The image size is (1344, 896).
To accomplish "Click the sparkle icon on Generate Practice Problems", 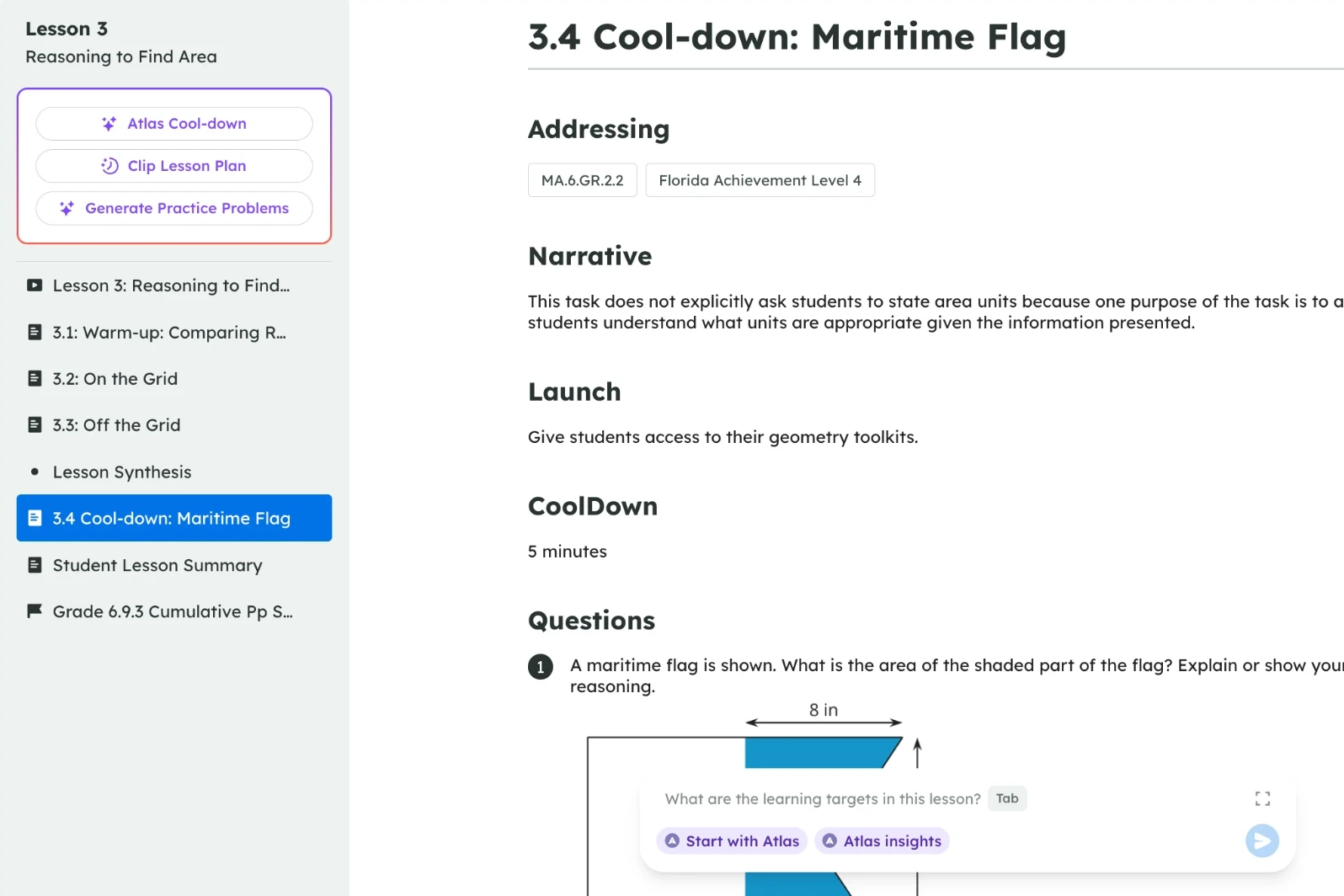I will [67, 208].
